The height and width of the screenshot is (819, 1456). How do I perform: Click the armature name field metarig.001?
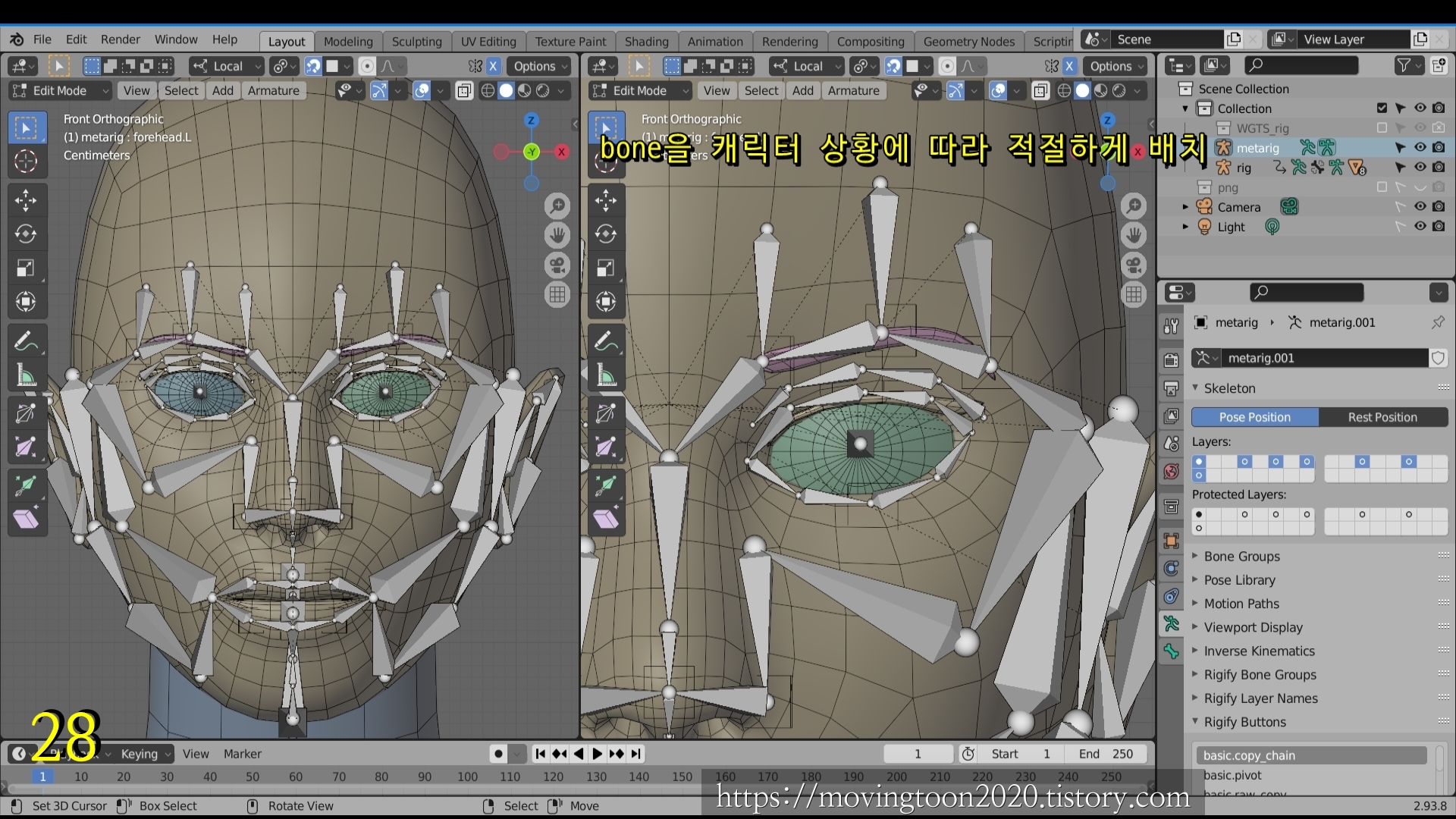(1323, 358)
